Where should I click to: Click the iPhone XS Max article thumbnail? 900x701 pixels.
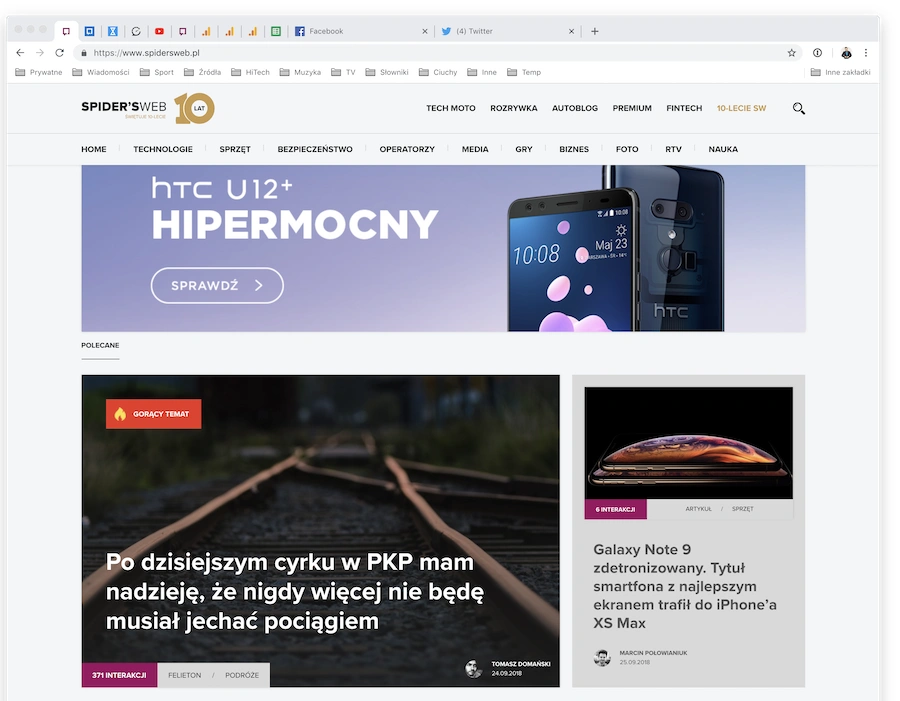click(689, 443)
